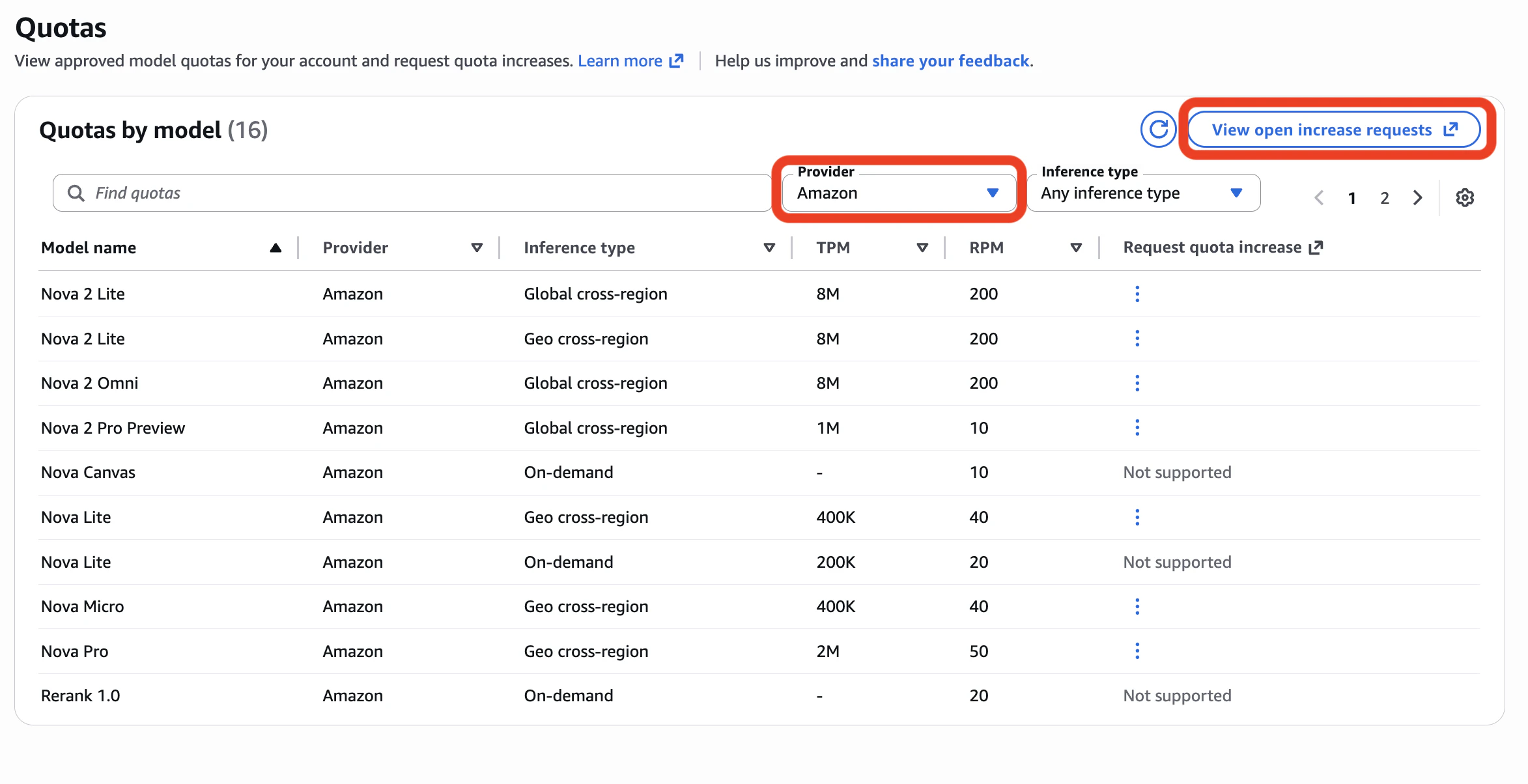Click Geo cross-region in Nova Micro row
The image size is (1528, 784).
point(586,606)
